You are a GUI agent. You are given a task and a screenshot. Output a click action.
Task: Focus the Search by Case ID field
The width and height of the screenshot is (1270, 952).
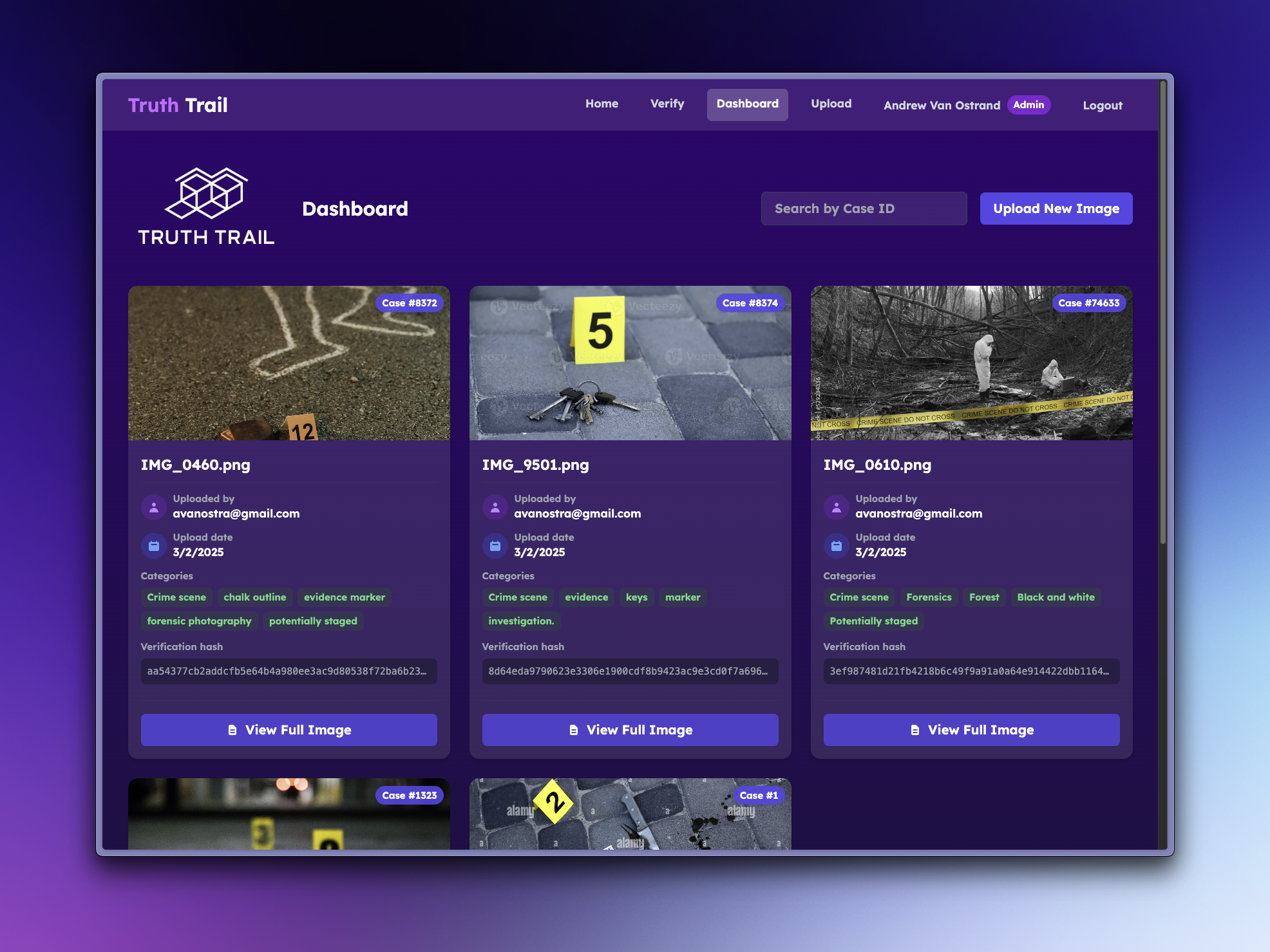[864, 209]
